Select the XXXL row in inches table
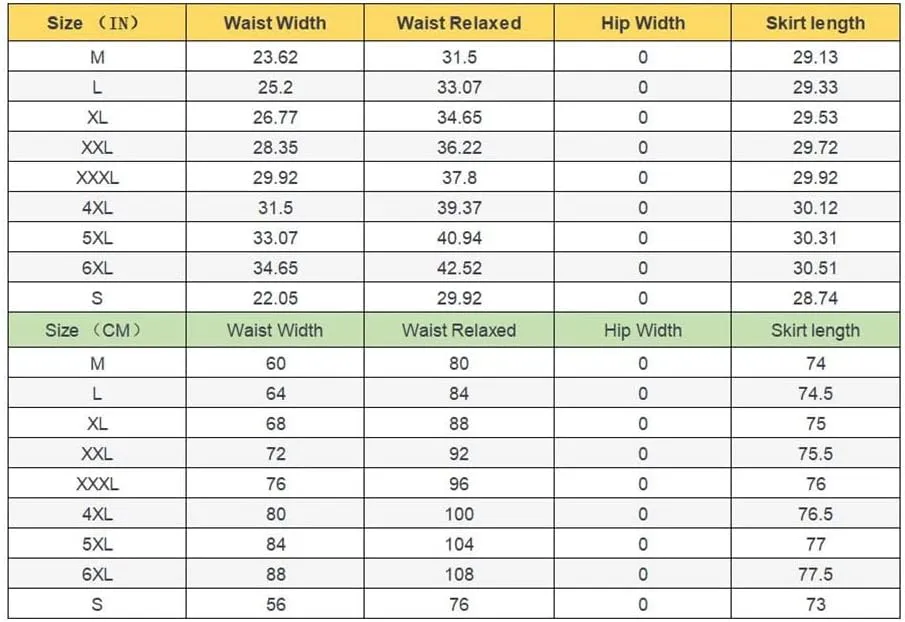Image resolution: width=905 pixels, height=622 pixels. pyautogui.click(x=454, y=177)
